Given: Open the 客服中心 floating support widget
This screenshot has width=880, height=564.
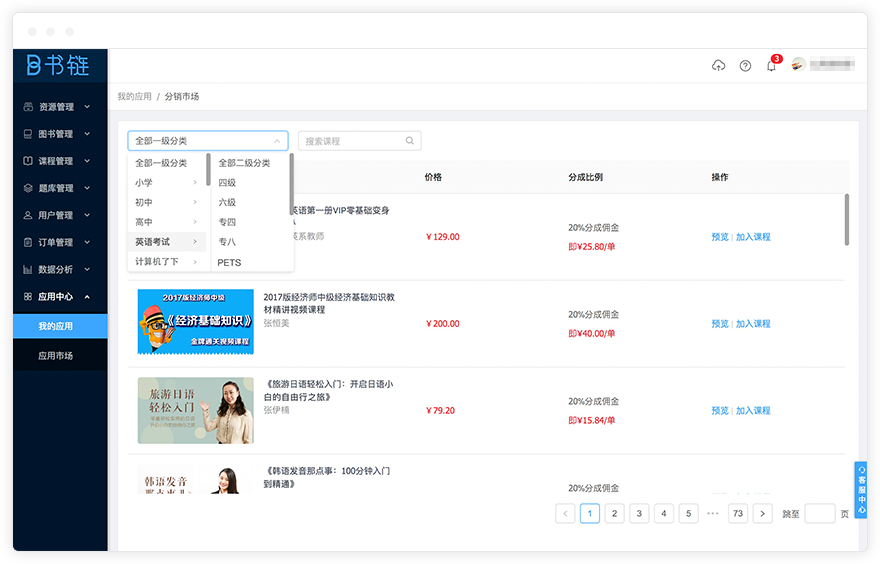Looking at the screenshot, I should pos(861,490).
